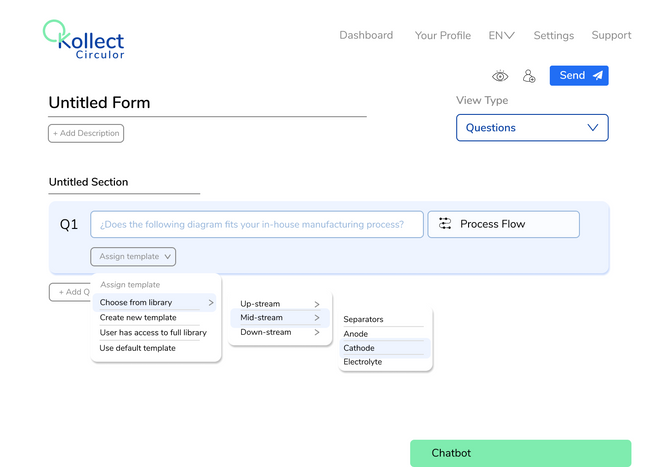Click the Q1 question text field
This screenshot has height=467, width=657.
pos(257,224)
